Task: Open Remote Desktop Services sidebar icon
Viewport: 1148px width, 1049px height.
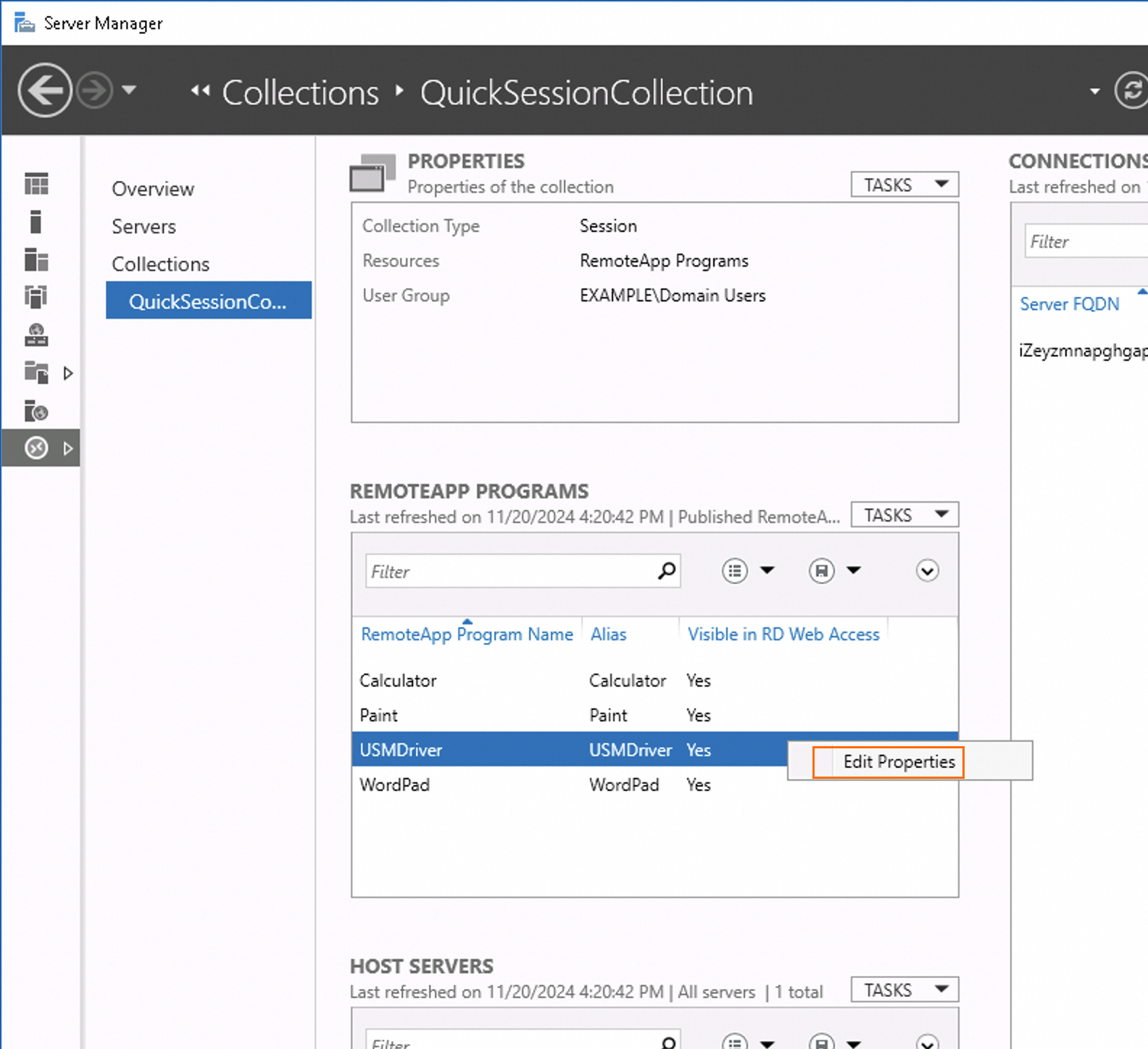Action: pos(36,448)
